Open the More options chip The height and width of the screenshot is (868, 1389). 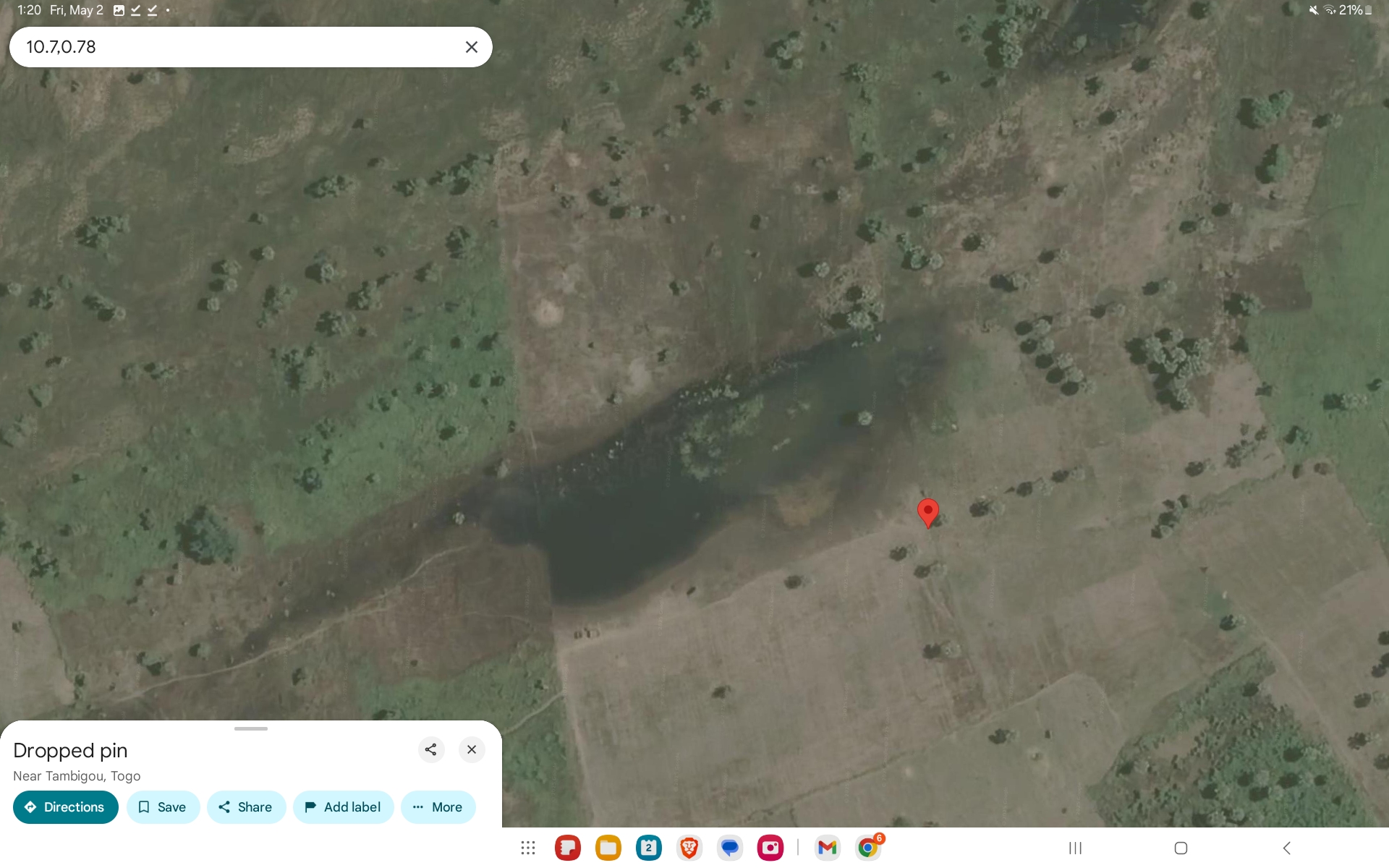[438, 807]
